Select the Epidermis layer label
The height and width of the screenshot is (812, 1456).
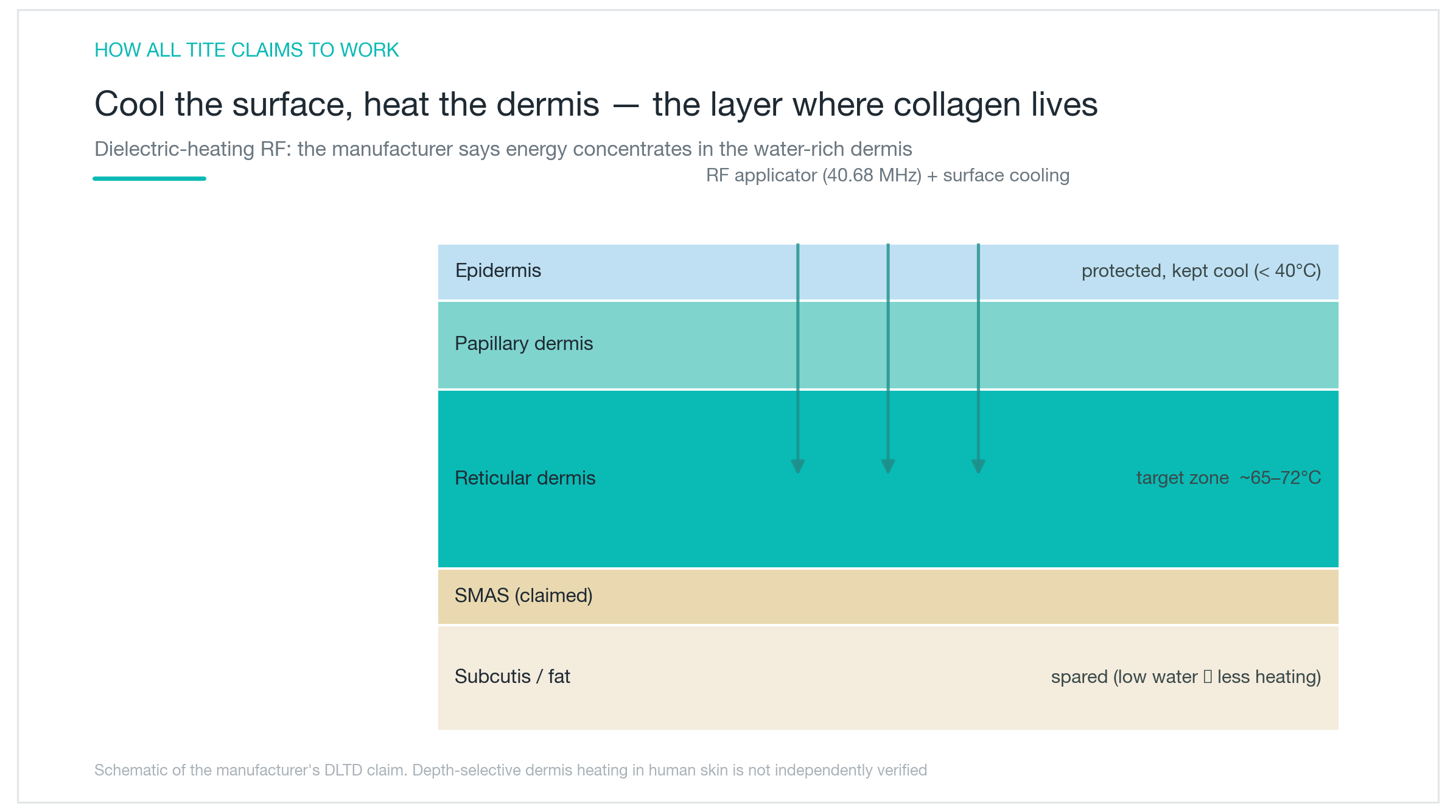point(498,270)
